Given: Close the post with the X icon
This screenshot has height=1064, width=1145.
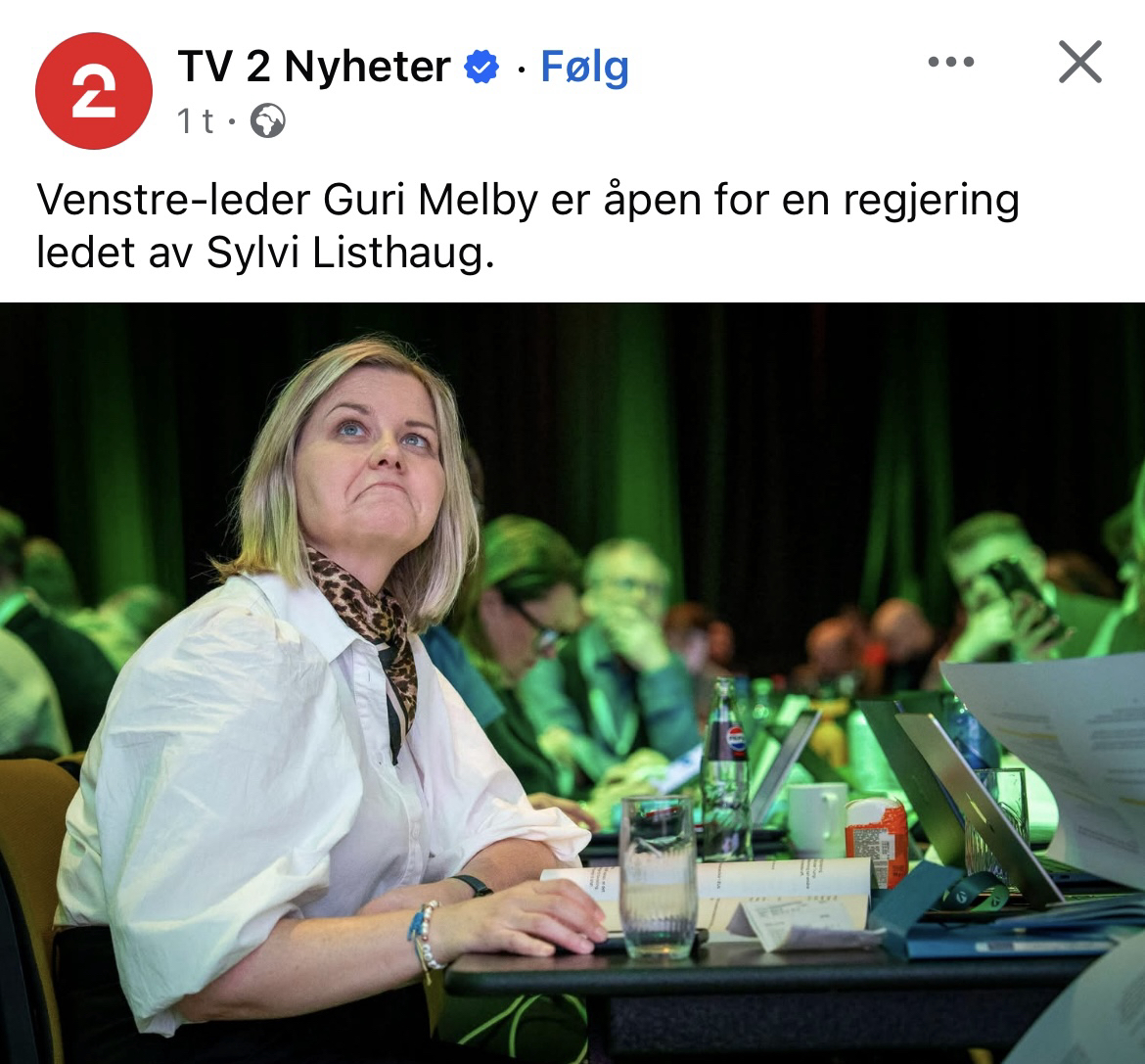Looking at the screenshot, I should [1080, 62].
